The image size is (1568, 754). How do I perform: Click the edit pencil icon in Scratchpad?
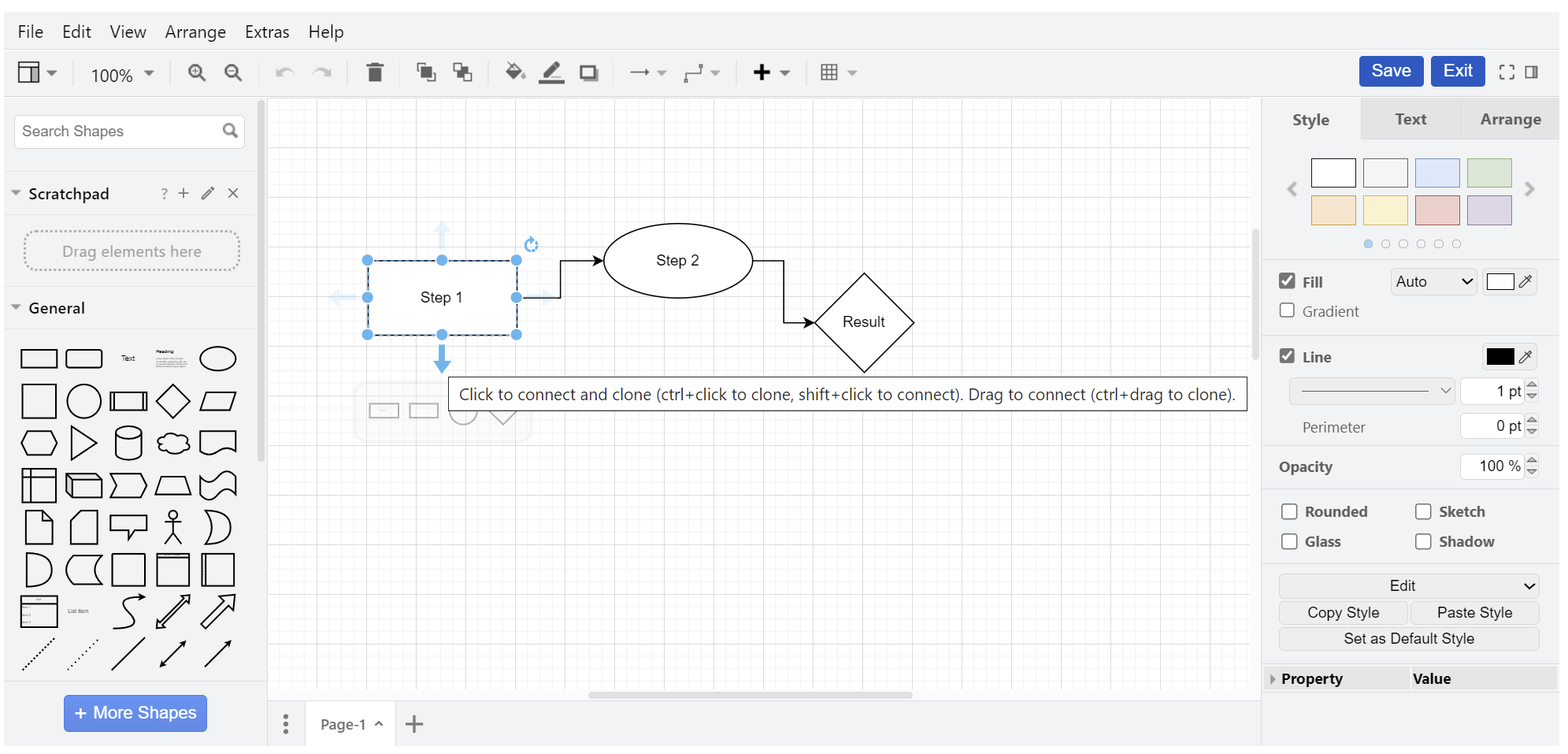[208, 194]
